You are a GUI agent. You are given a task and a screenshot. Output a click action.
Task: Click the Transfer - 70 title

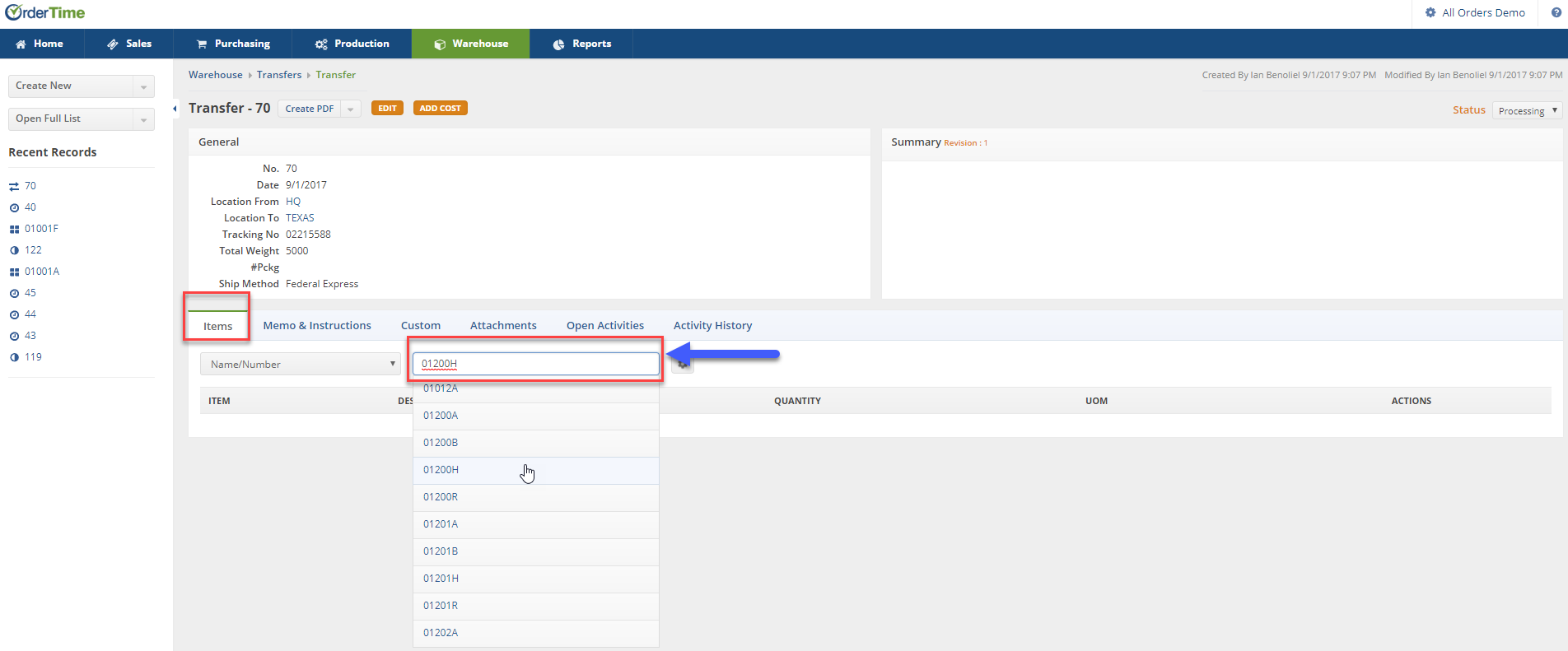(x=230, y=108)
